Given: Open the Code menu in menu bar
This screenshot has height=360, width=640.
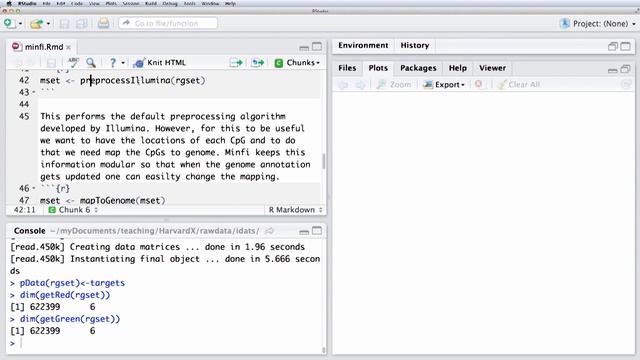Looking at the screenshot, I should pyautogui.click(x=77, y=3).
